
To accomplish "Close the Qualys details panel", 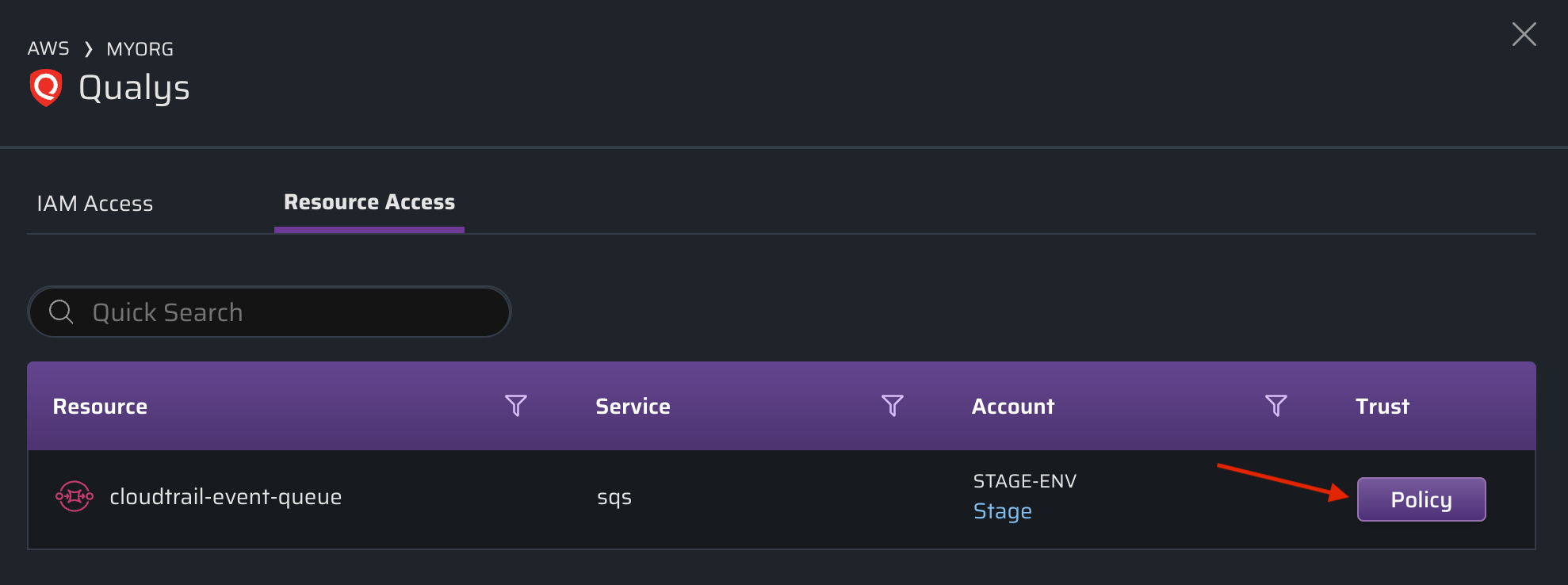I will tap(1524, 34).
